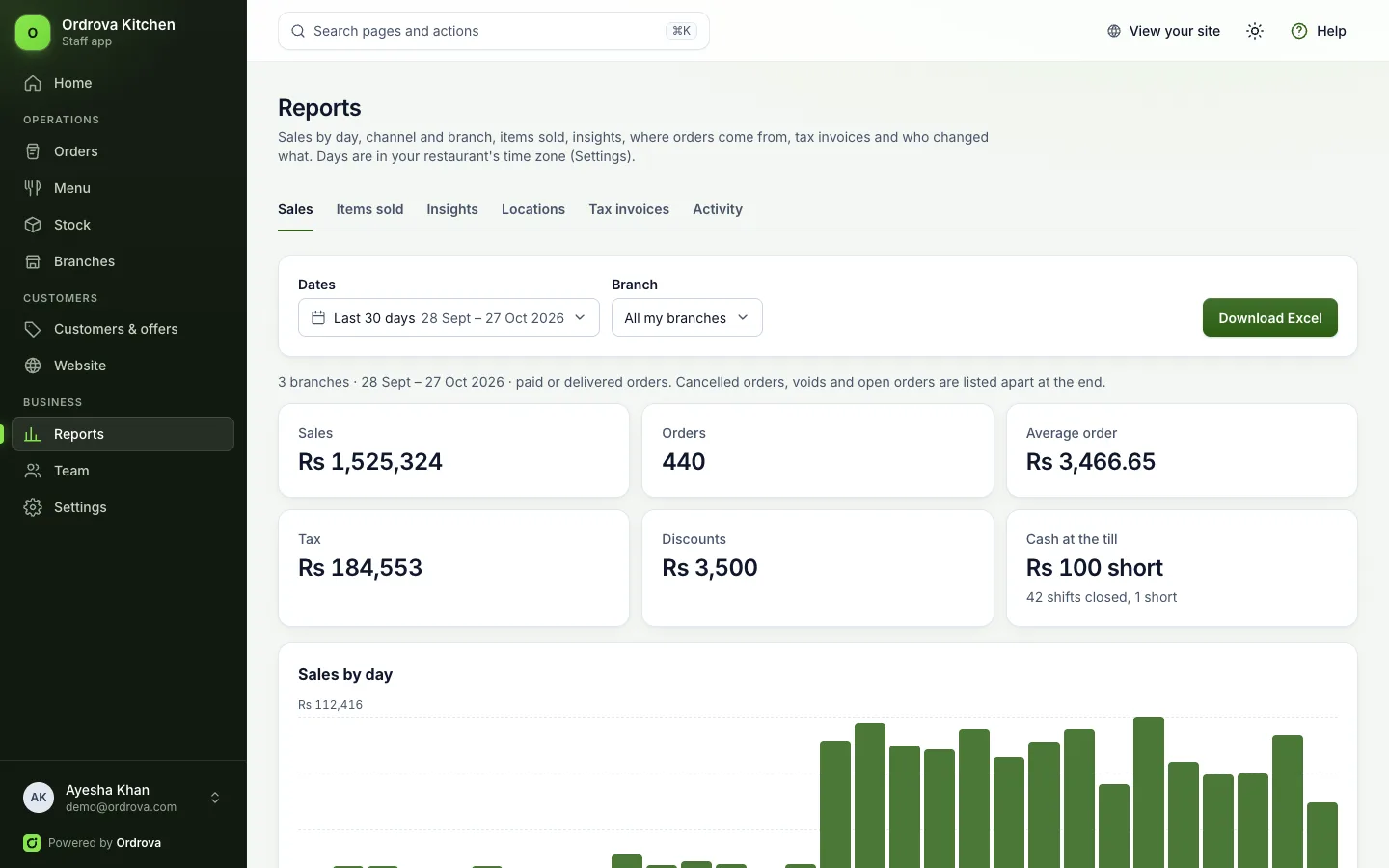
Task: Click the Ordrova Kitchen logo icon
Action: pyautogui.click(x=33, y=32)
